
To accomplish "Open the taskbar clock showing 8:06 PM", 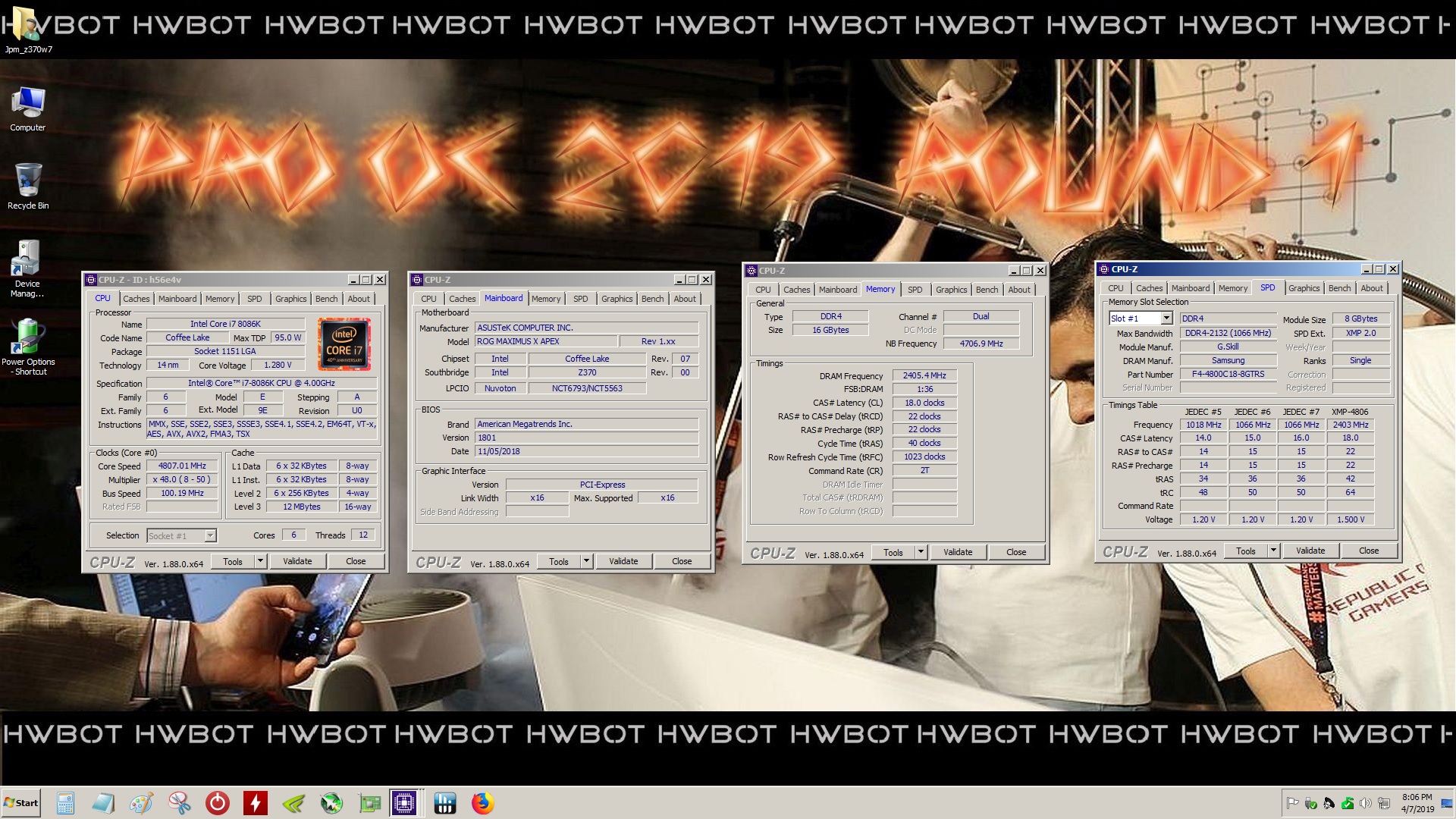I will [x=1417, y=803].
